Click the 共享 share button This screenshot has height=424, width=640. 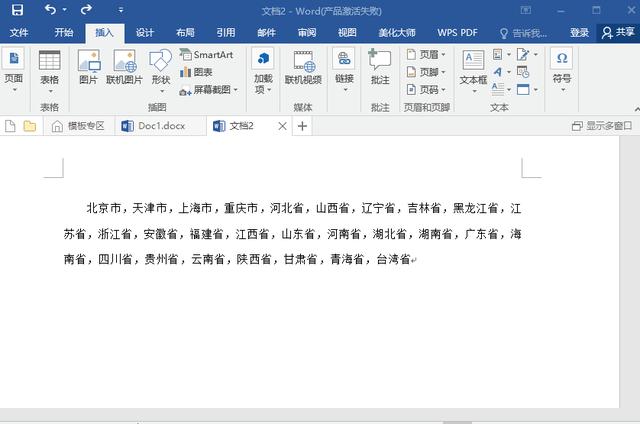click(x=618, y=33)
